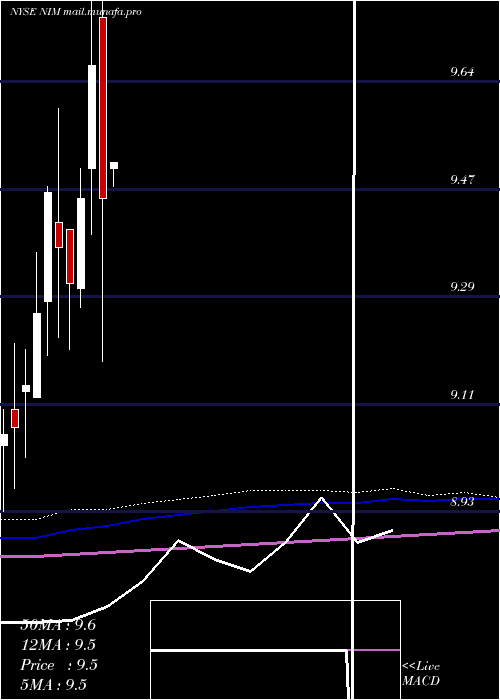Click the 9.29 price axis label
Screen dimensions: 500x700
[x=462, y=286]
